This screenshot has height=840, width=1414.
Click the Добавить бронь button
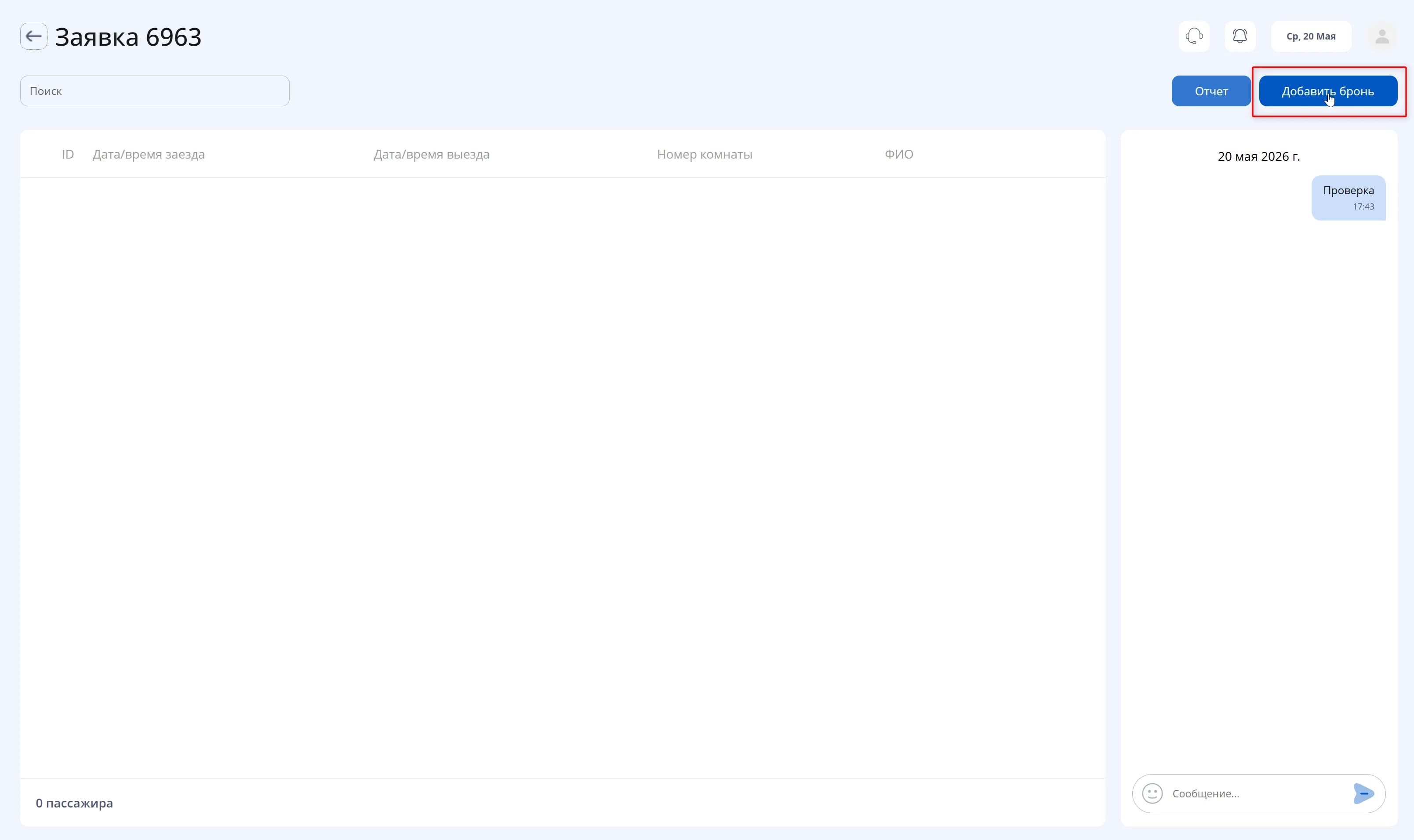1327,91
